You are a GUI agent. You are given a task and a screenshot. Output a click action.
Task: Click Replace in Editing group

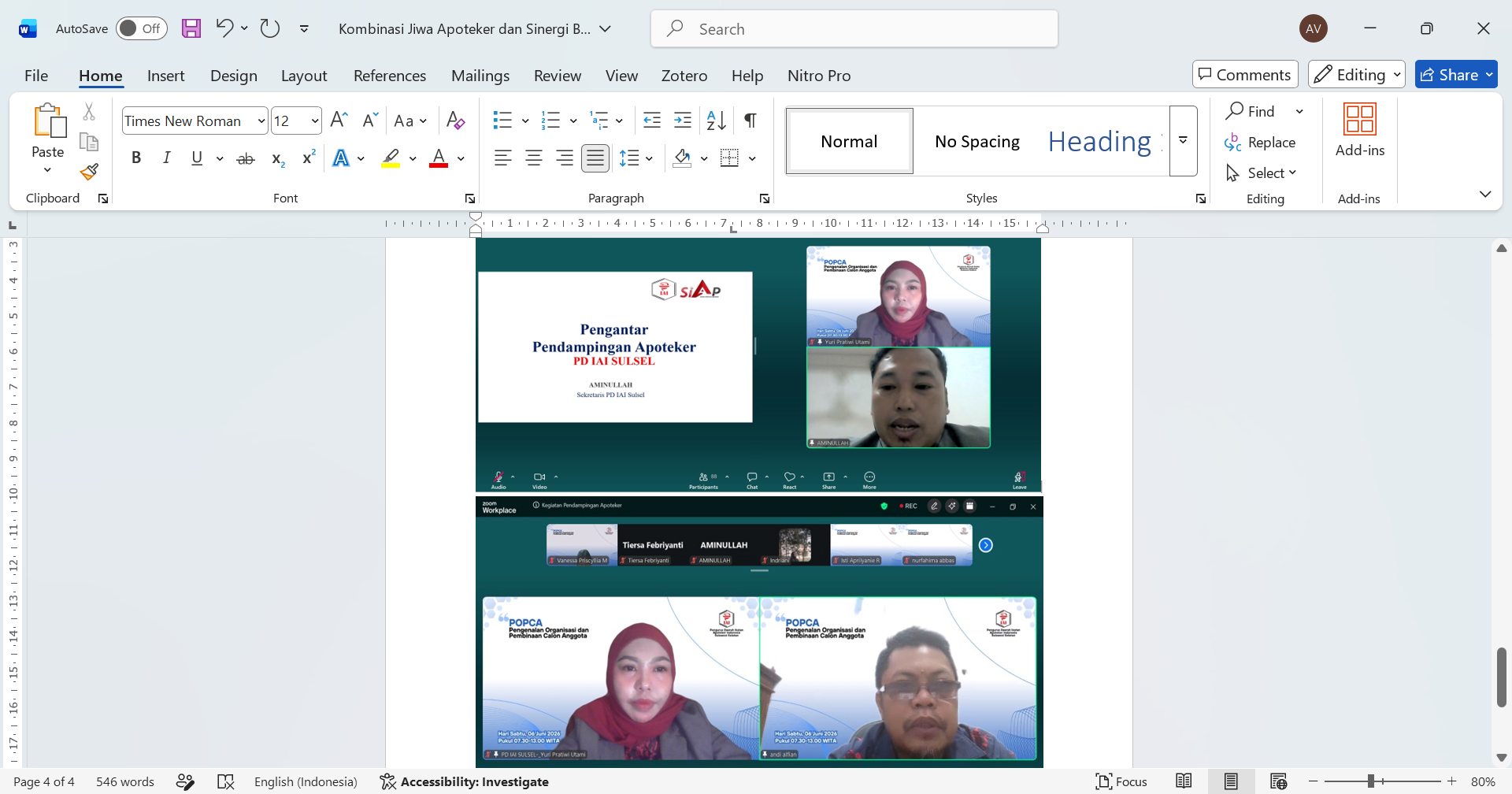[x=1260, y=143]
